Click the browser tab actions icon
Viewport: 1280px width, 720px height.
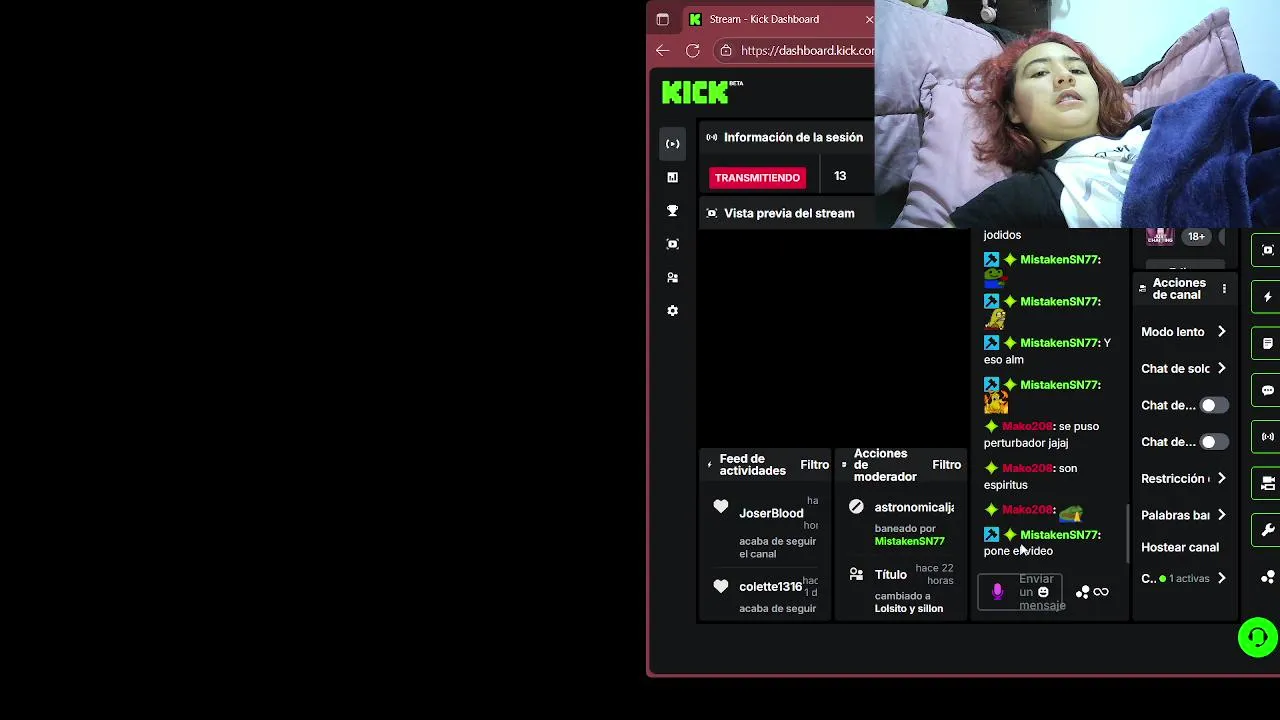[x=662, y=19]
